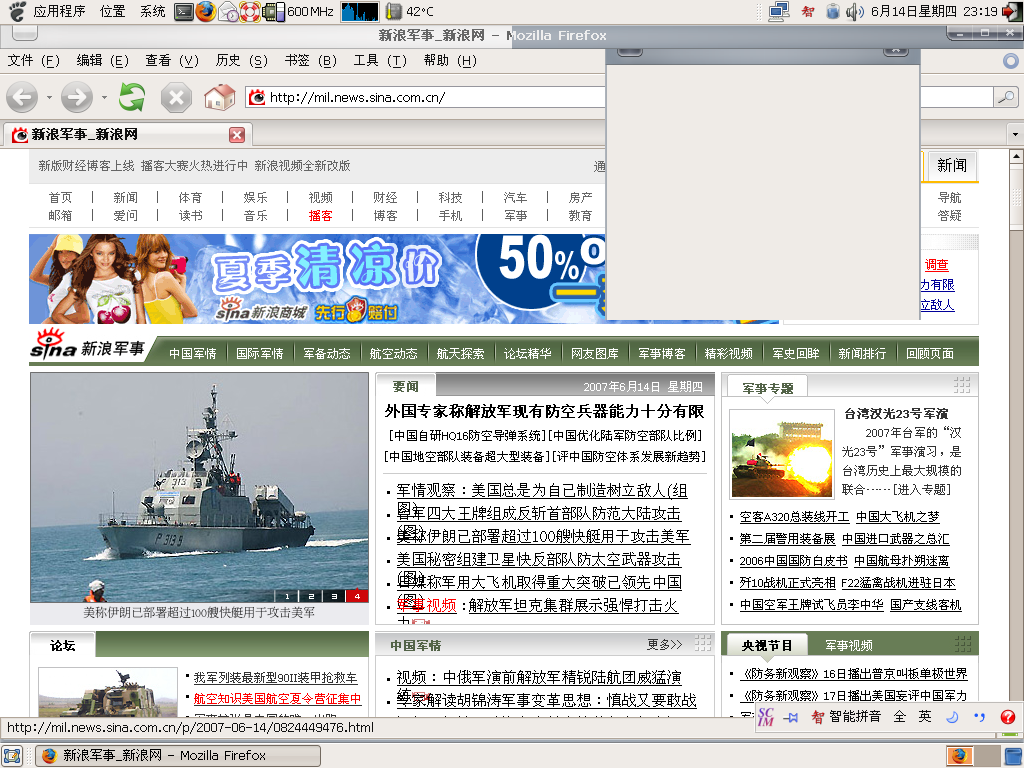Open the Forward button history dropdown arrow

coord(104,98)
